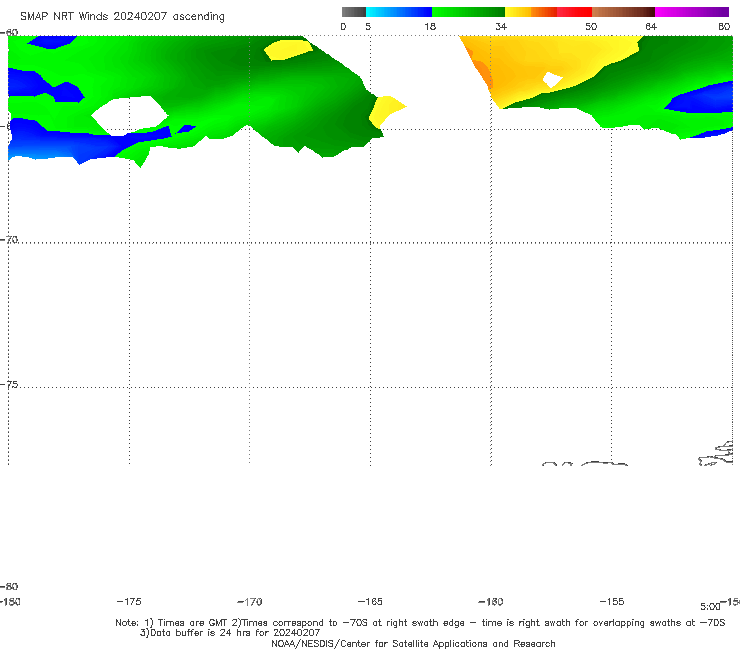Click the "5:00" swath time label
The height and width of the screenshot is (650, 740).
tap(710, 607)
